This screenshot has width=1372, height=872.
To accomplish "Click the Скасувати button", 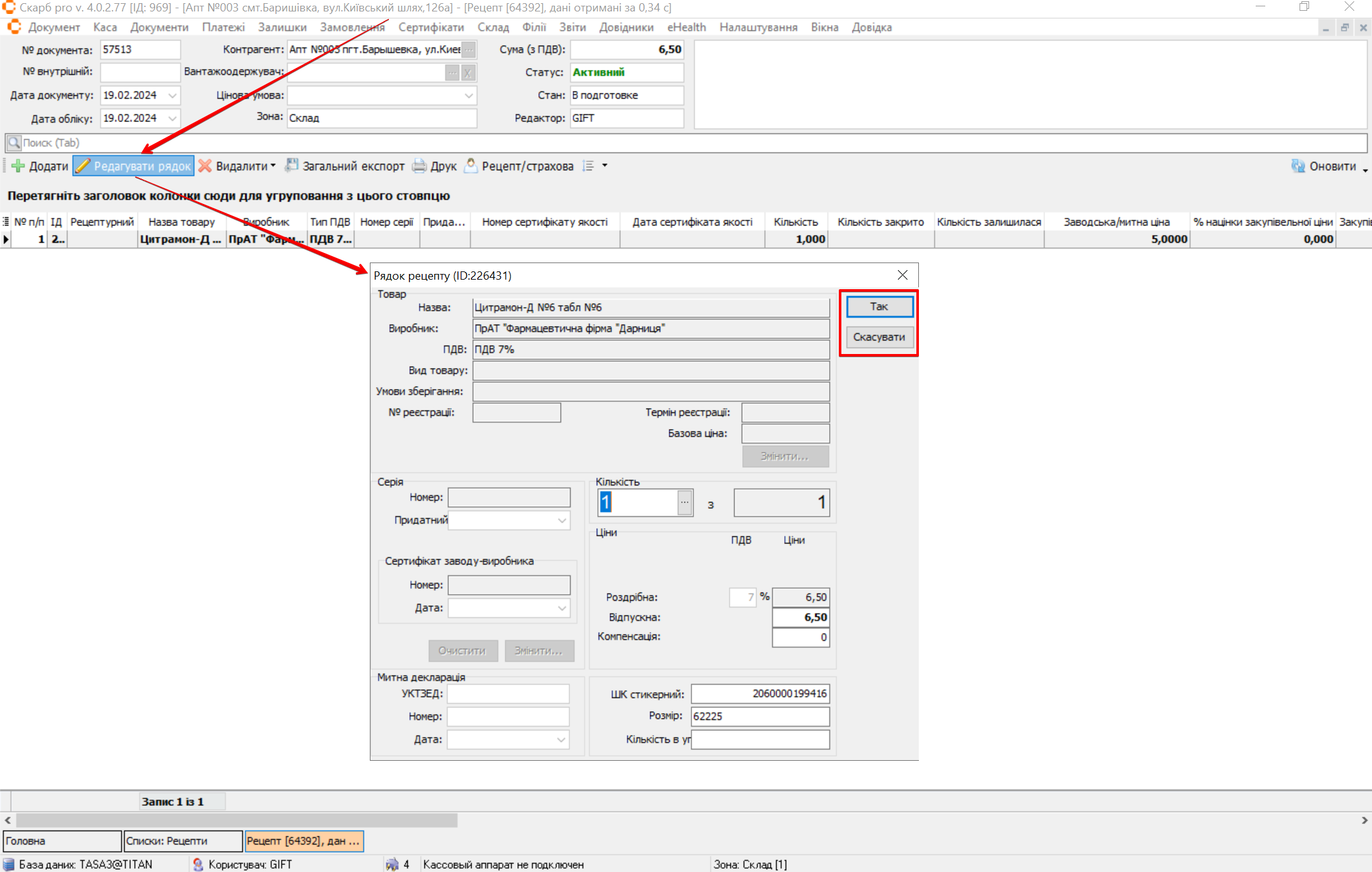I will pyautogui.click(x=880, y=337).
